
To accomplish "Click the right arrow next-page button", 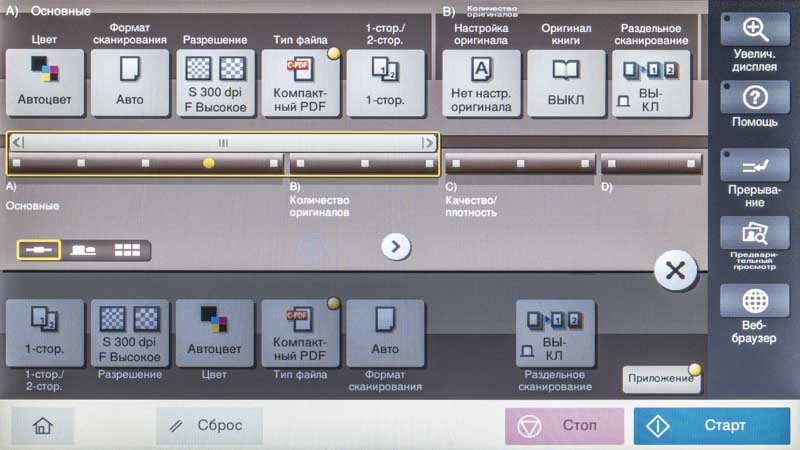I will 396,247.
